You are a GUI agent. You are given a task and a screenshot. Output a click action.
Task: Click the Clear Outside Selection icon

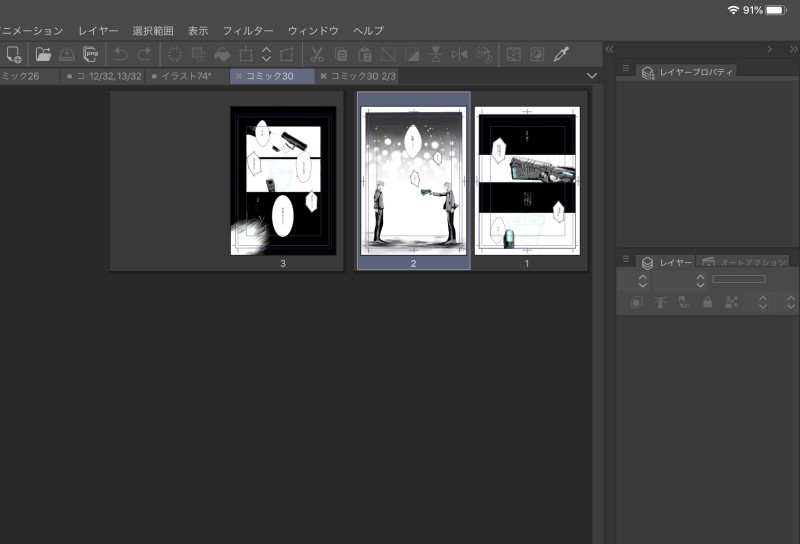(198, 54)
